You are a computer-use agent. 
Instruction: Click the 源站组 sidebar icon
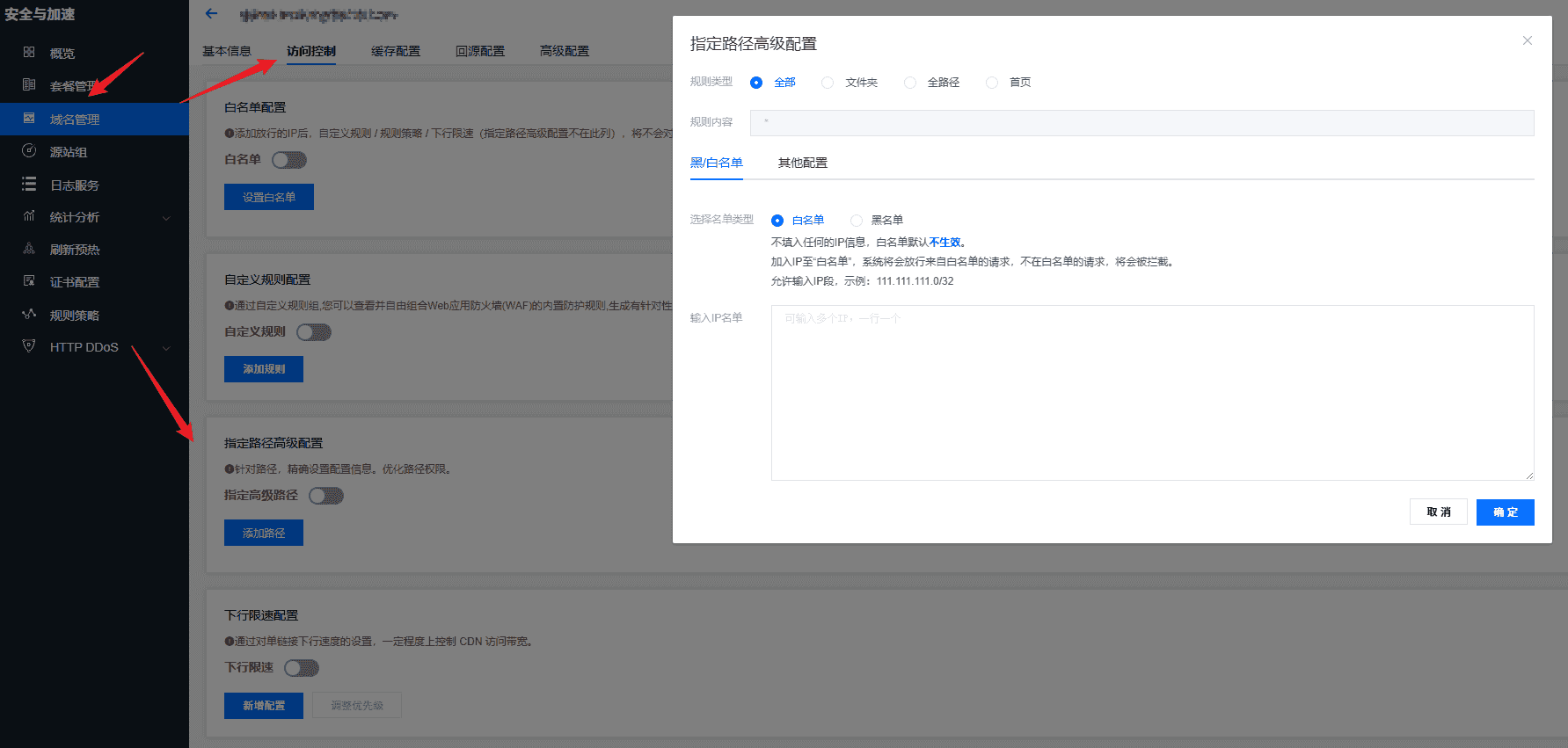[29, 151]
